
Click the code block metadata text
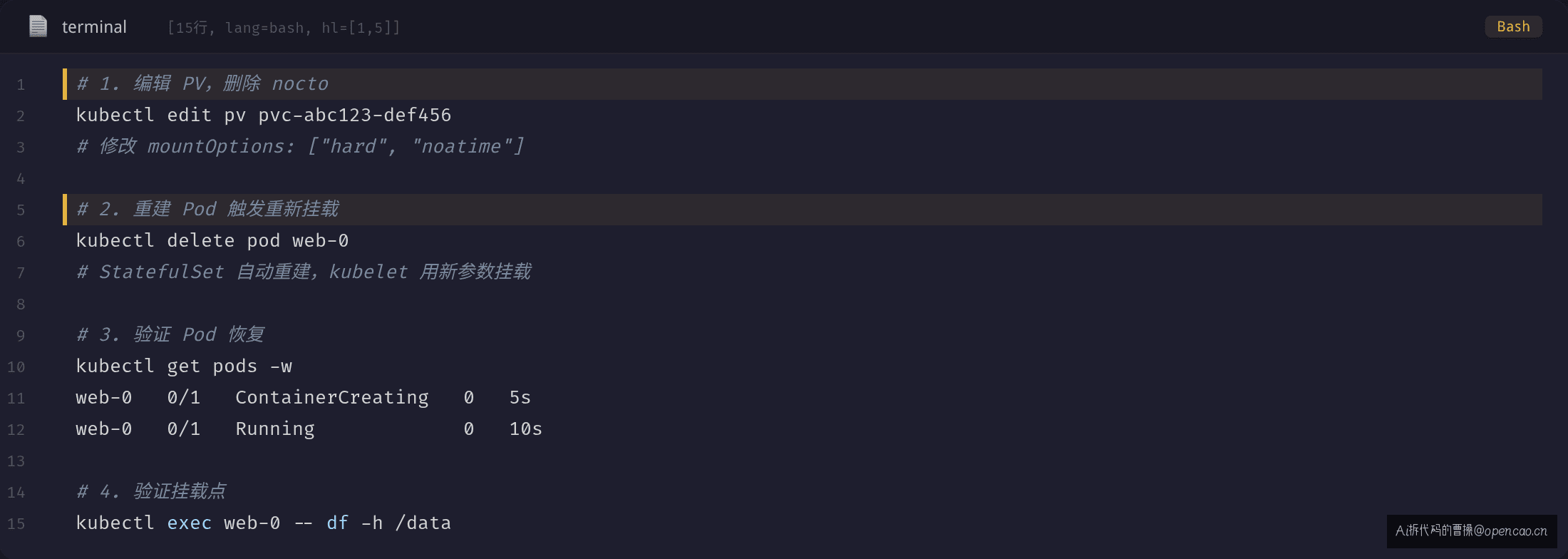pyautogui.click(x=284, y=28)
